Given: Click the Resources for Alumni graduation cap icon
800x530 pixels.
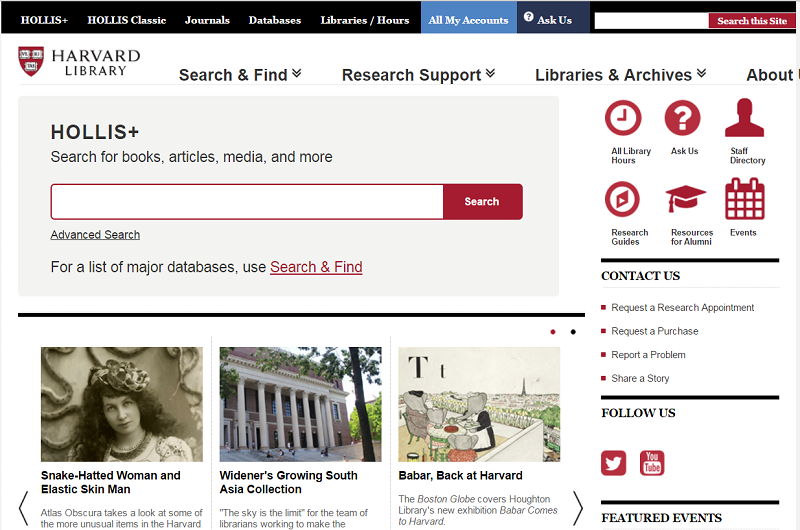Looking at the screenshot, I should [x=685, y=198].
